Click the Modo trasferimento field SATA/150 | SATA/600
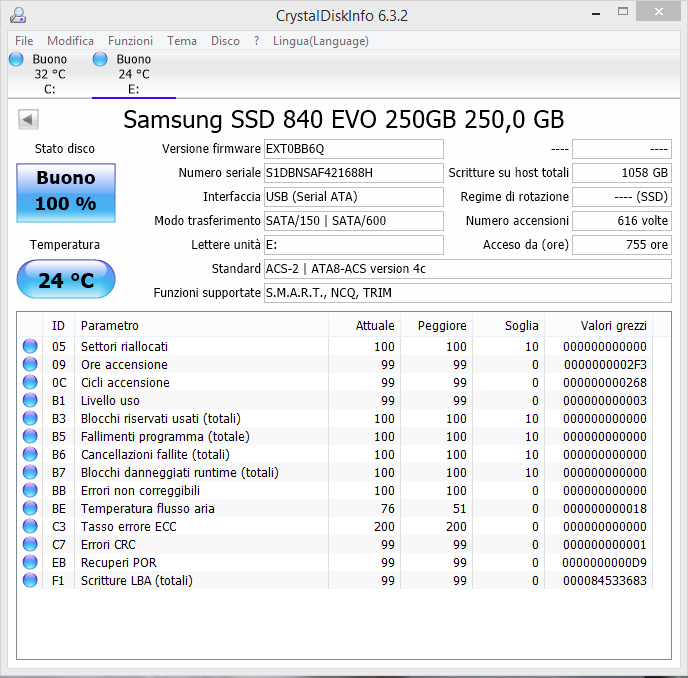688x678 pixels. [x=354, y=221]
